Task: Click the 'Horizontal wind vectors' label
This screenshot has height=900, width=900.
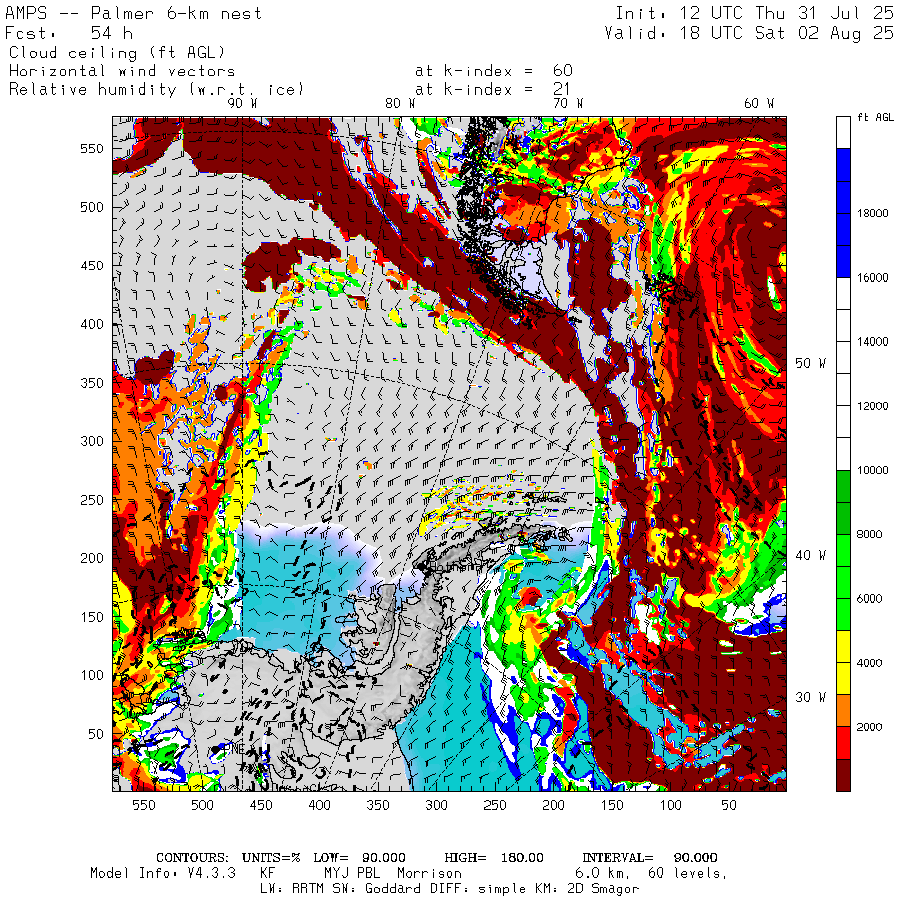Action: [x=122, y=71]
